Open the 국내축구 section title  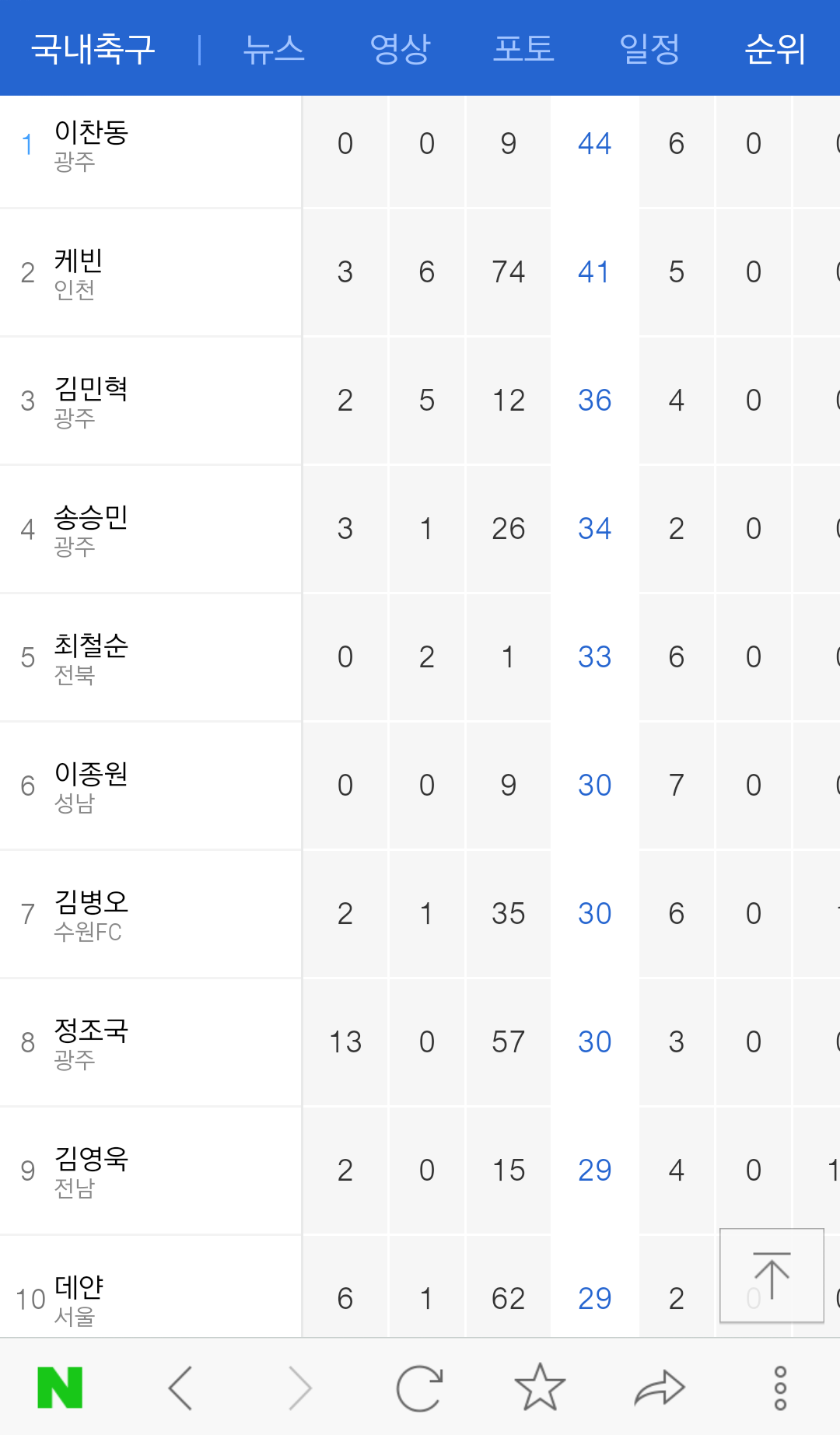point(93,48)
